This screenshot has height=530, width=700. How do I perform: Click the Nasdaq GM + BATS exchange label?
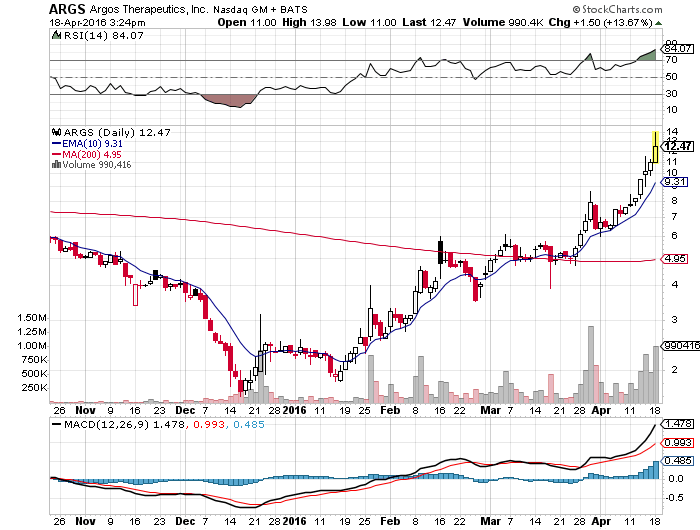[x=260, y=9]
